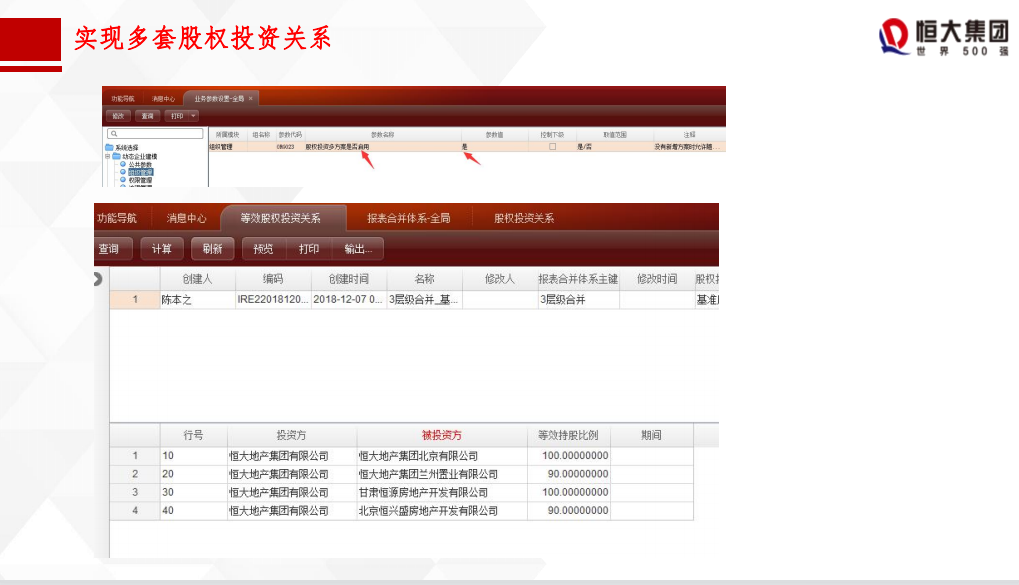Click 查询 button in the 业务参数设置 window
The image size is (1019, 585).
click(x=148, y=116)
